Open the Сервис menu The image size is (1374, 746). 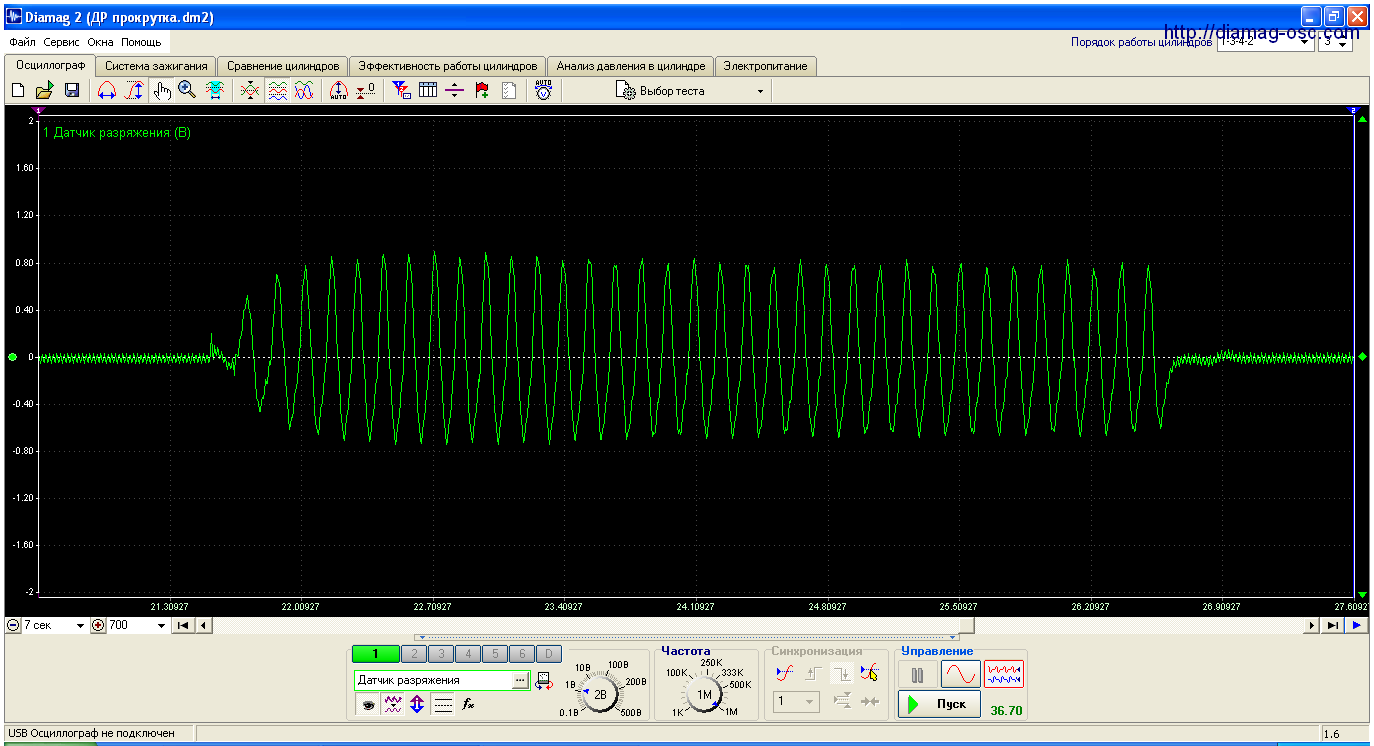62,43
